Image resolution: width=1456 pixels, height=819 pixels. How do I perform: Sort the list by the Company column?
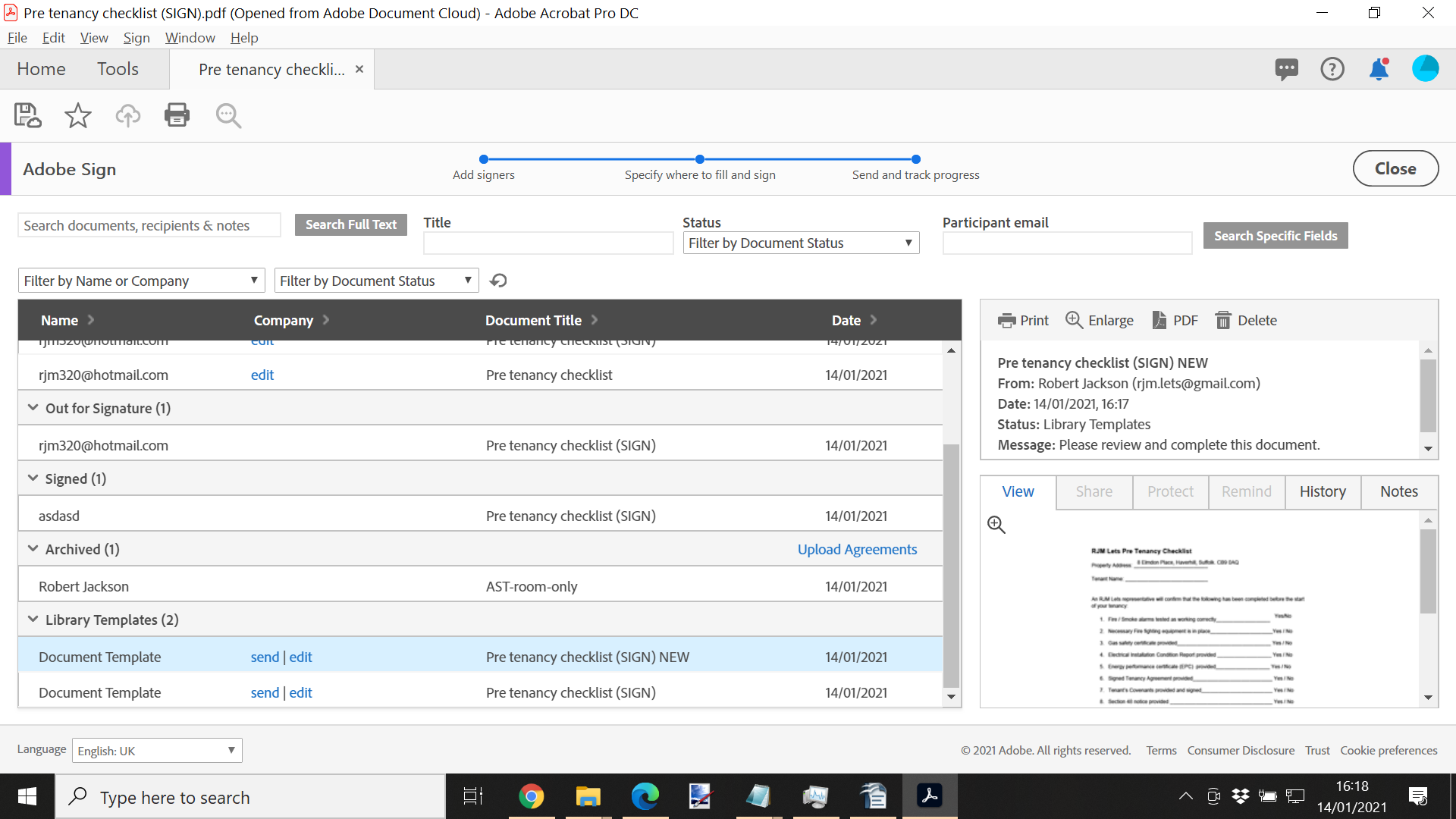[291, 320]
